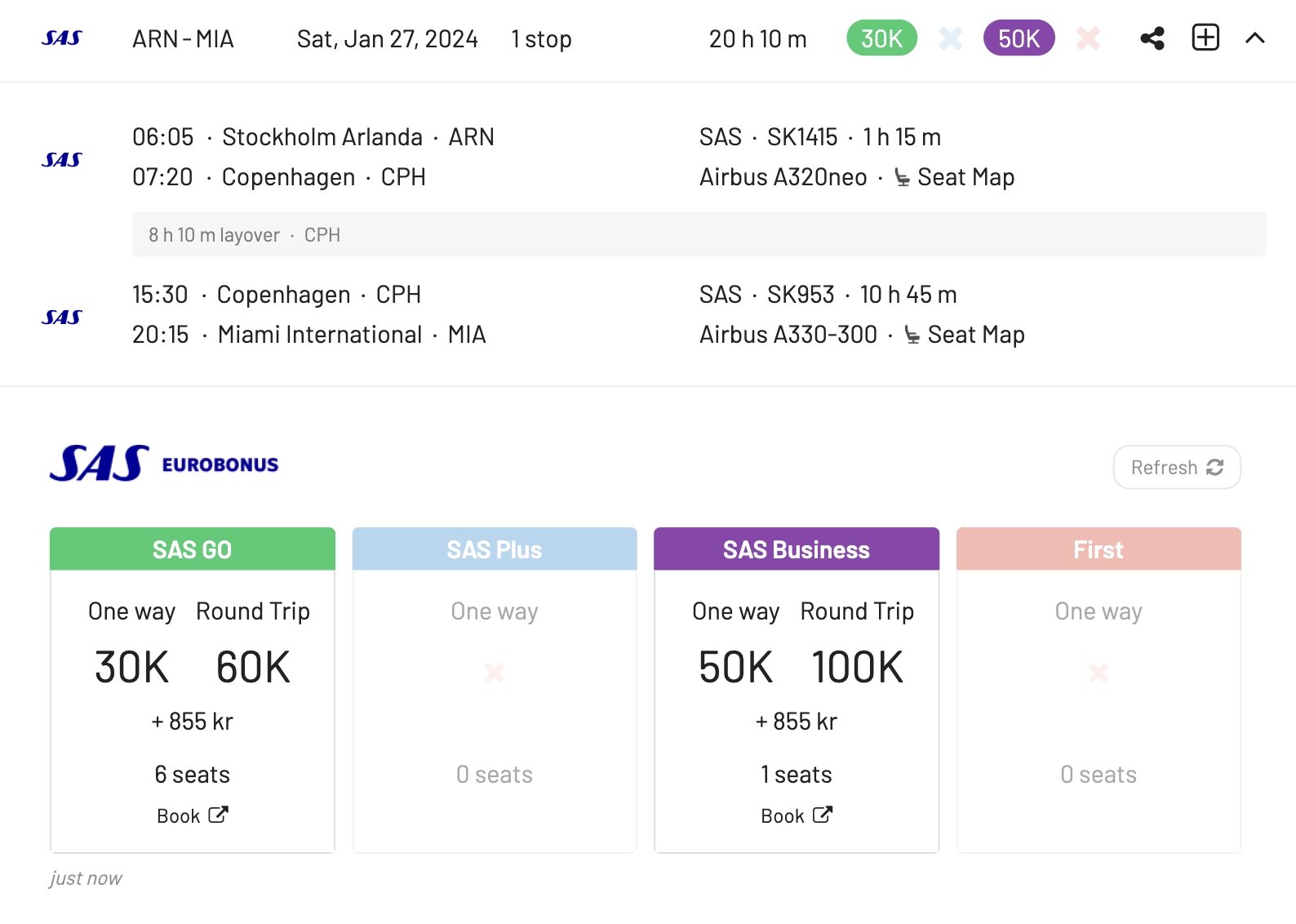
Task: Click the 20 h 10 m duration
Action: coord(758,39)
